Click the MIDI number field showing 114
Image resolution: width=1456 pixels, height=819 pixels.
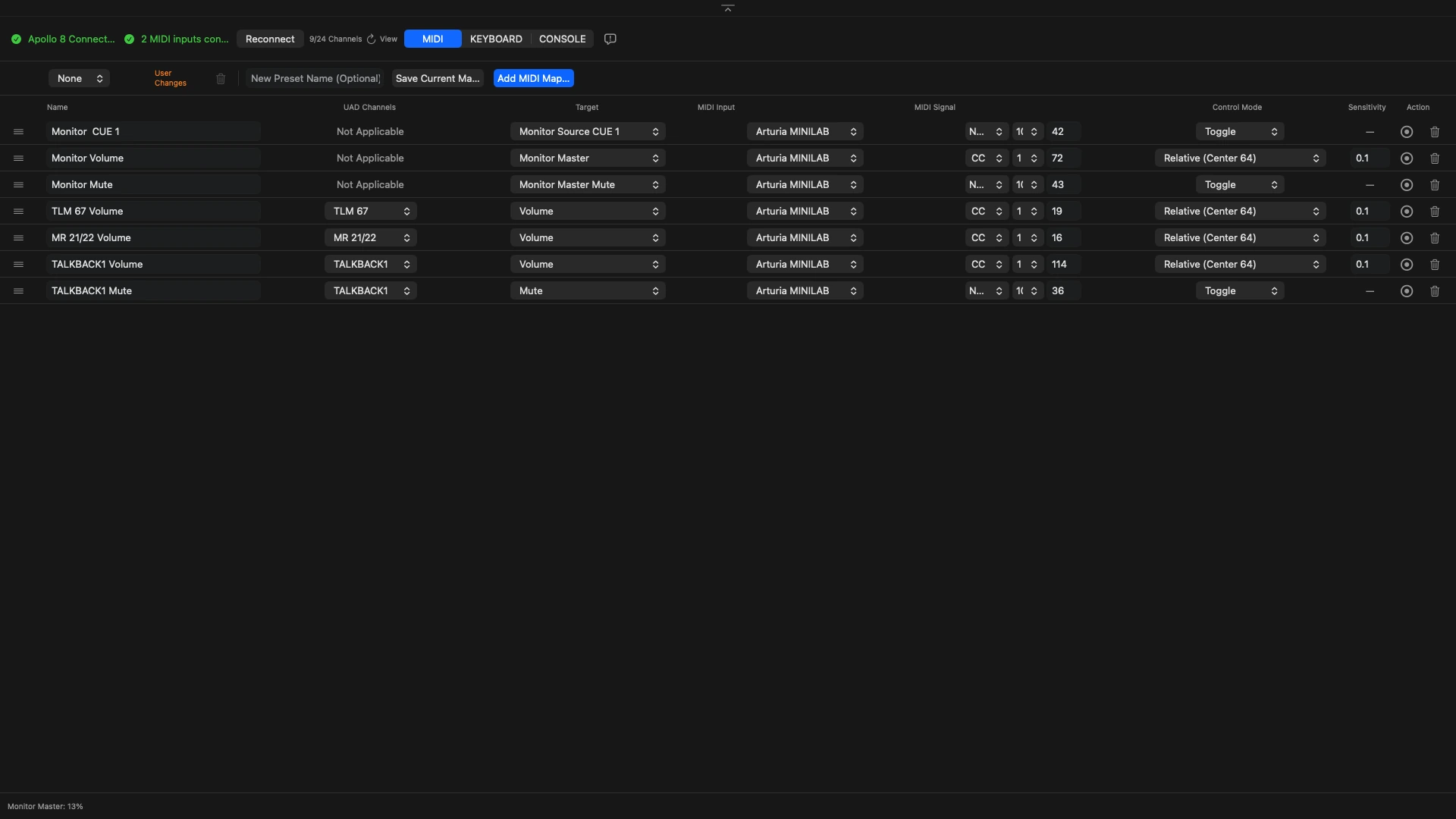point(1064,264)
